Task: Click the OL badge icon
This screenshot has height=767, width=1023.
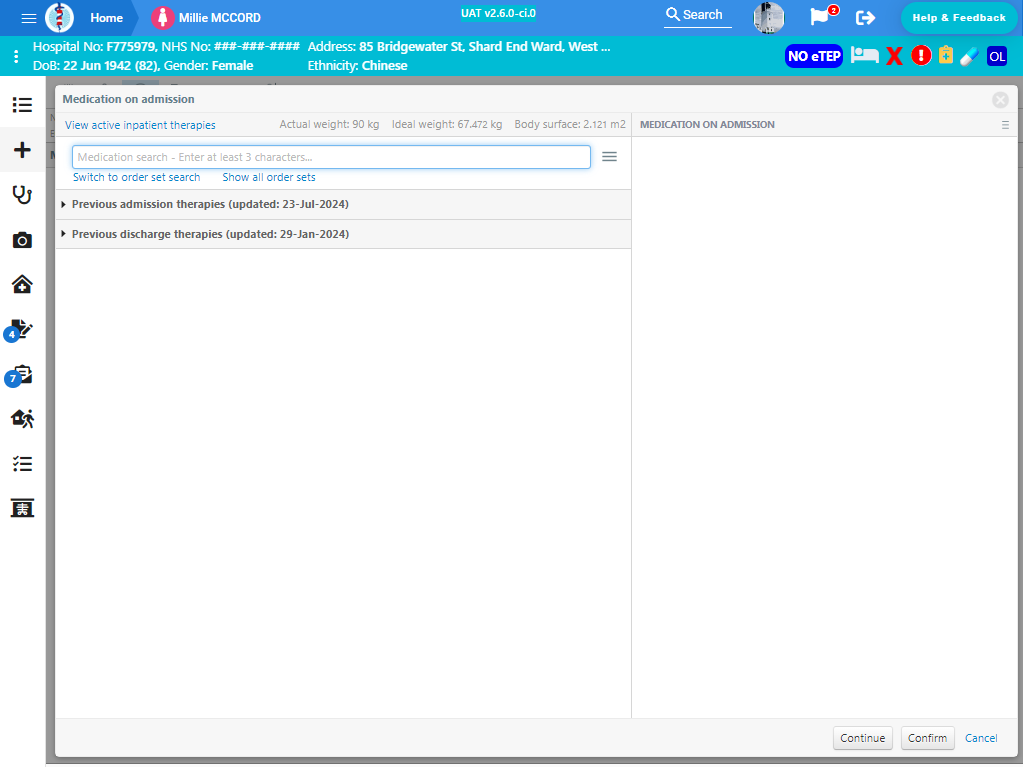Action: pos(996,56)
